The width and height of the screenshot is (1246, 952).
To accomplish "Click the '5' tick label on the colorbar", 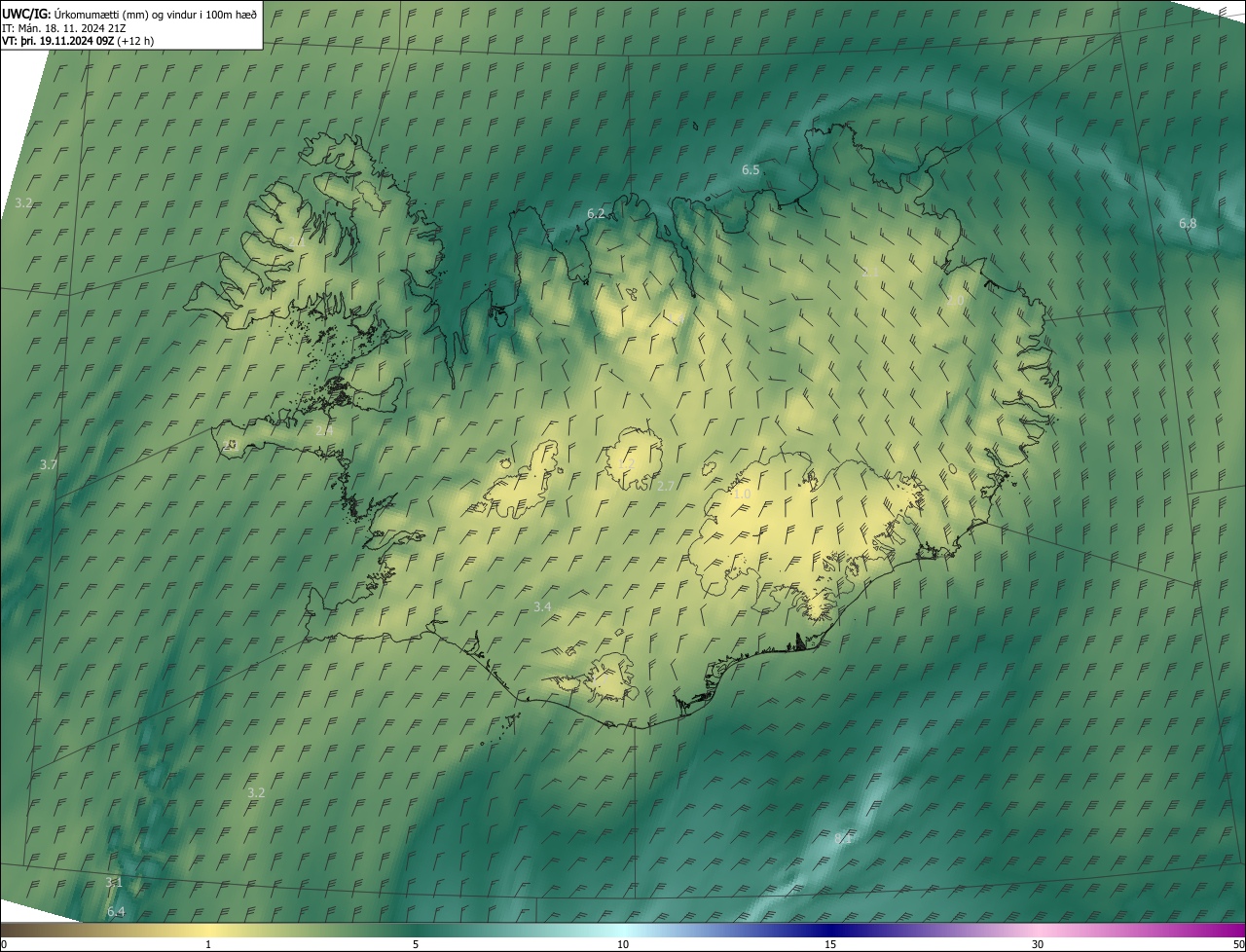I will click(x=416, y=944).
